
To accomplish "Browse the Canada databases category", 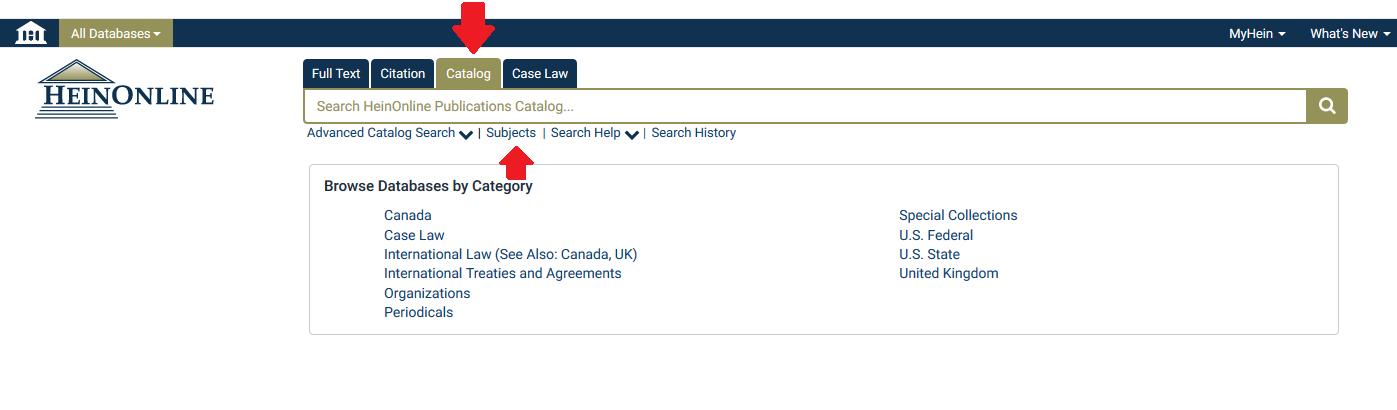I will click(x=408, y=215).
